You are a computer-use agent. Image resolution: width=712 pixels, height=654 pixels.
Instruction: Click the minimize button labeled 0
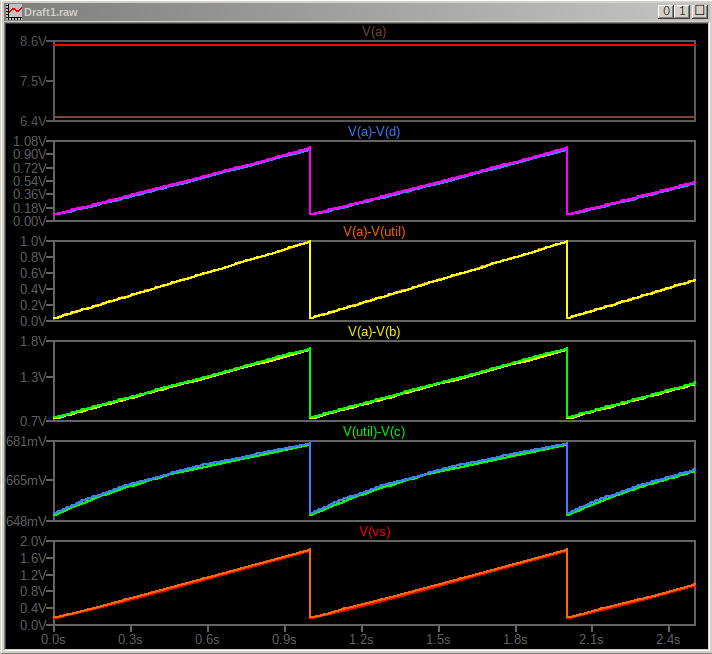pos(666,11)
